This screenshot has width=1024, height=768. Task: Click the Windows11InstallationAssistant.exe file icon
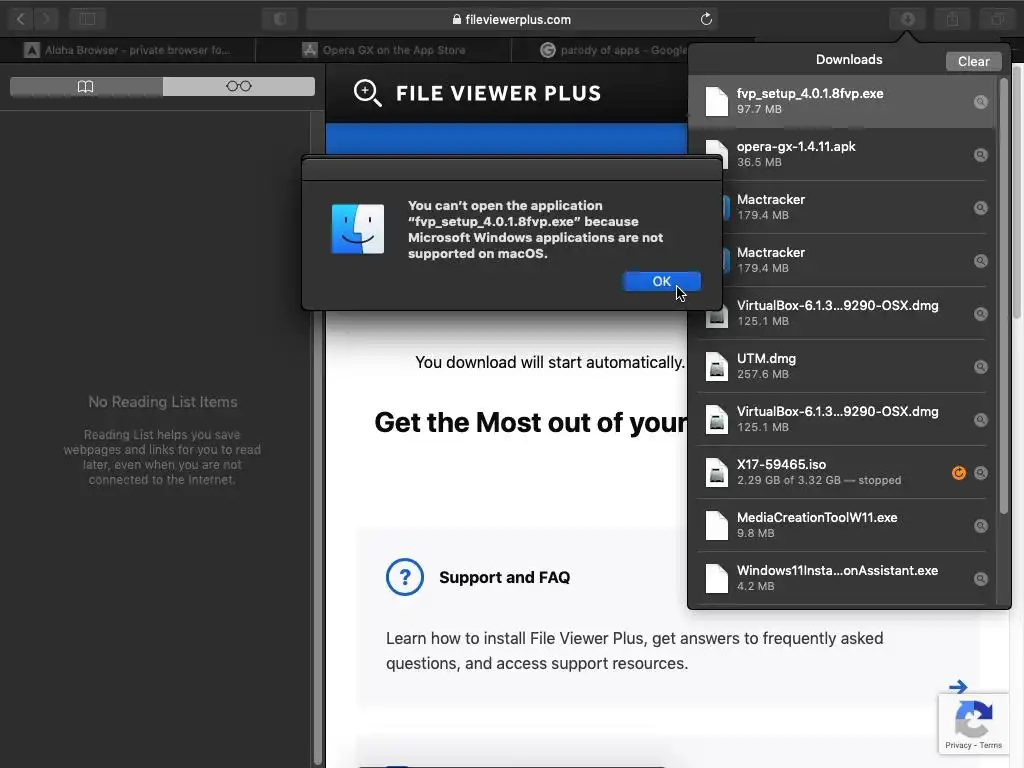click(x=716, y=579)
